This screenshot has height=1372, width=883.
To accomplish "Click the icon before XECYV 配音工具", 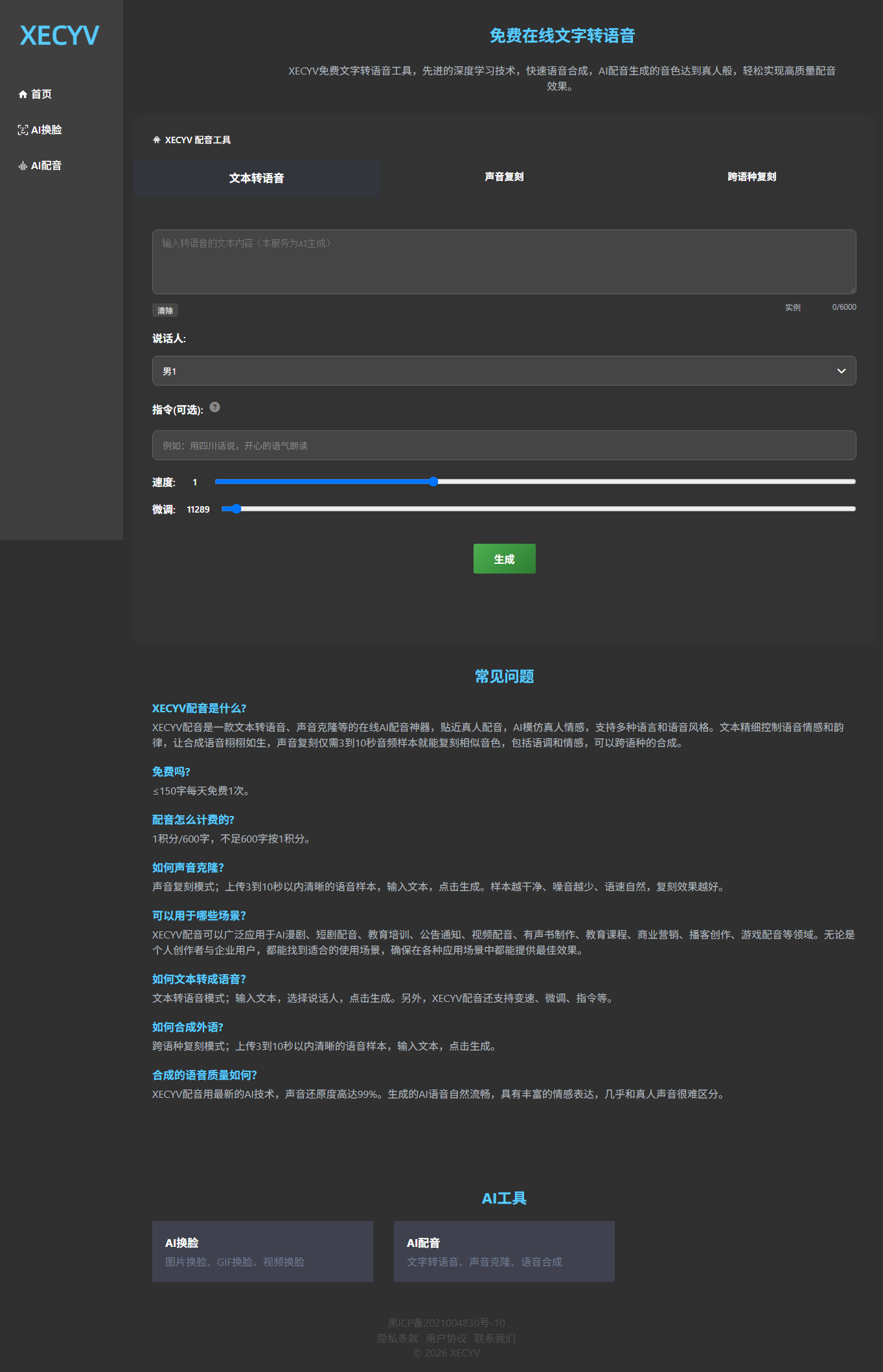I will 156,140.
